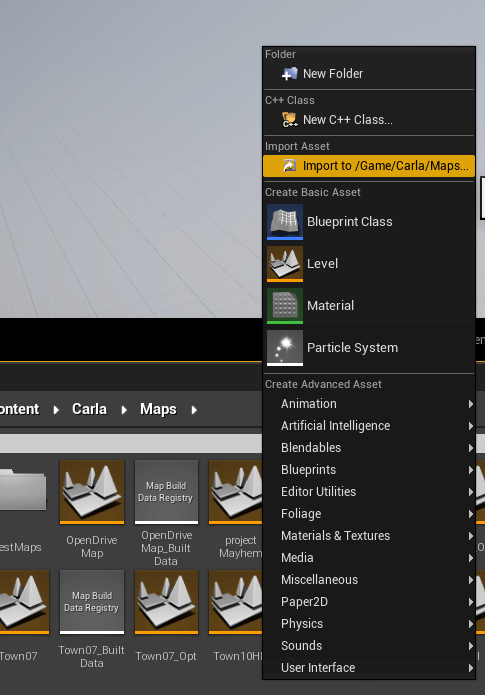Select the Town07 level asset
The height and width of the screenshot is (695, 485).
(23, 602)
